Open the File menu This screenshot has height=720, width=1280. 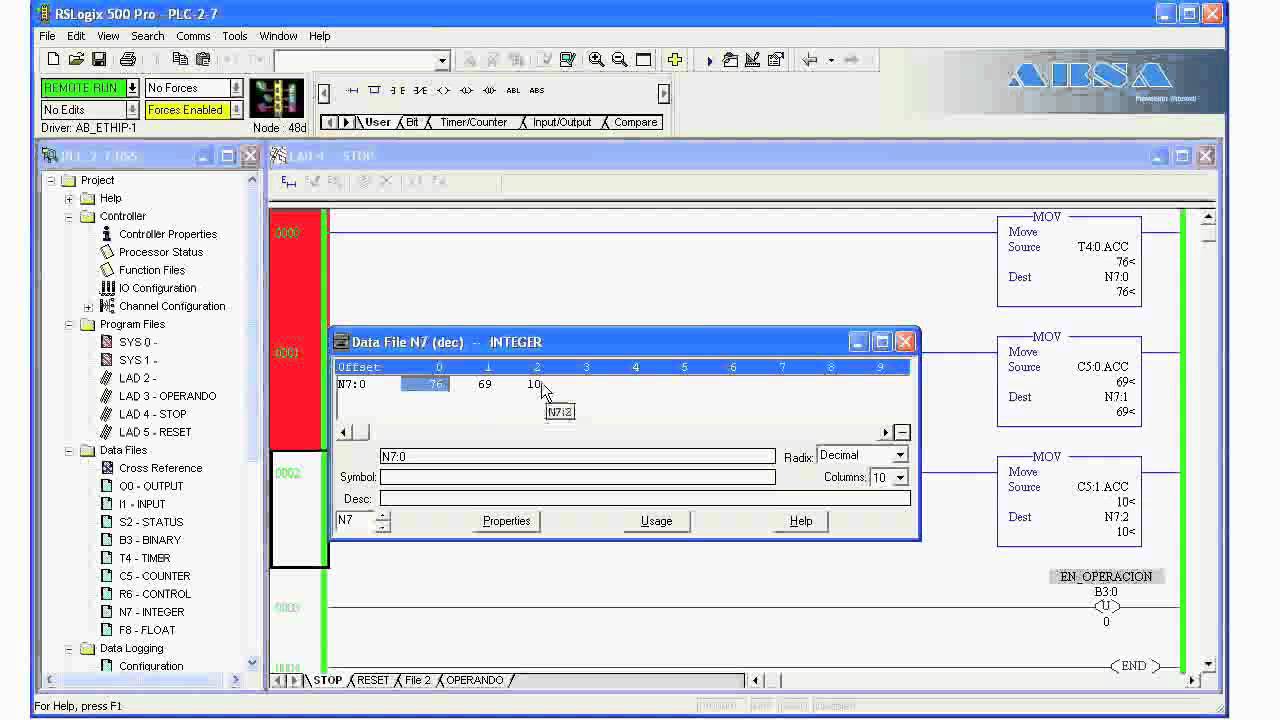(47, 36)
